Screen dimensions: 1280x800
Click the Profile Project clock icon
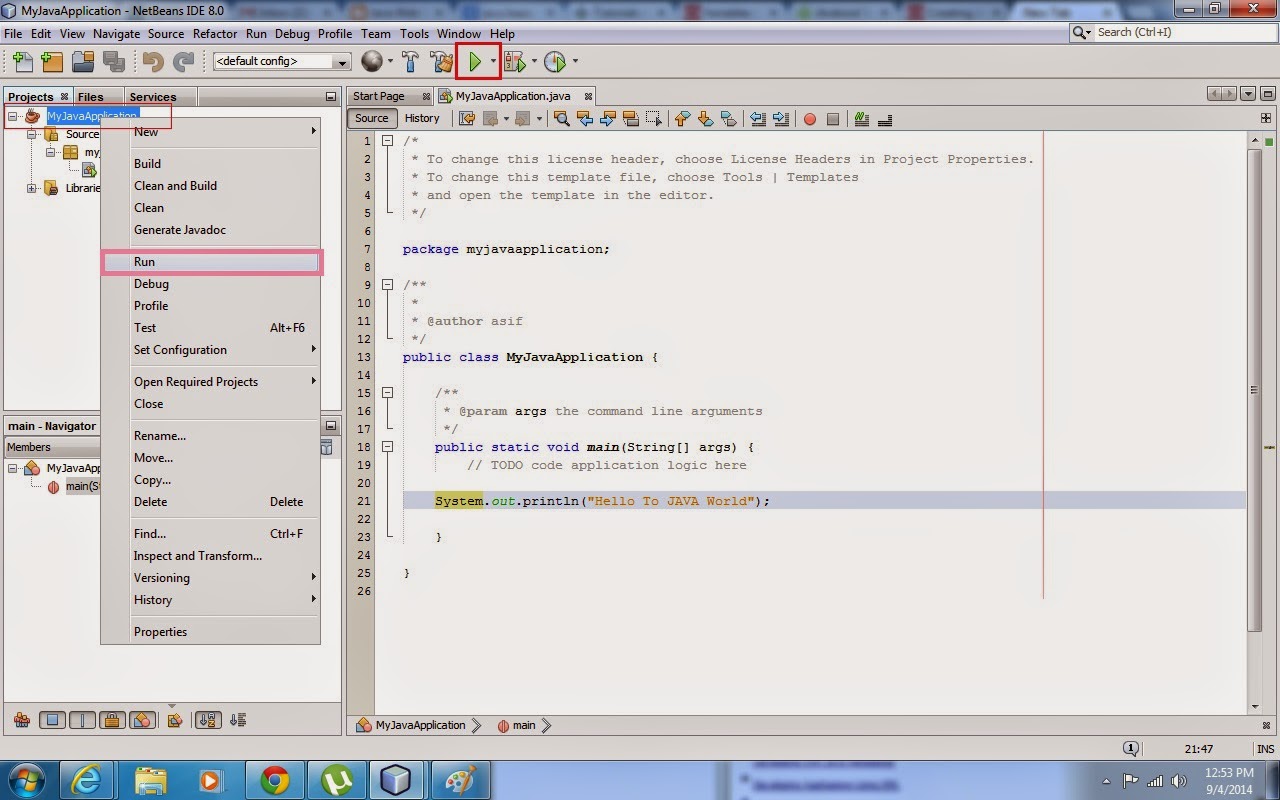pos(554,62)
